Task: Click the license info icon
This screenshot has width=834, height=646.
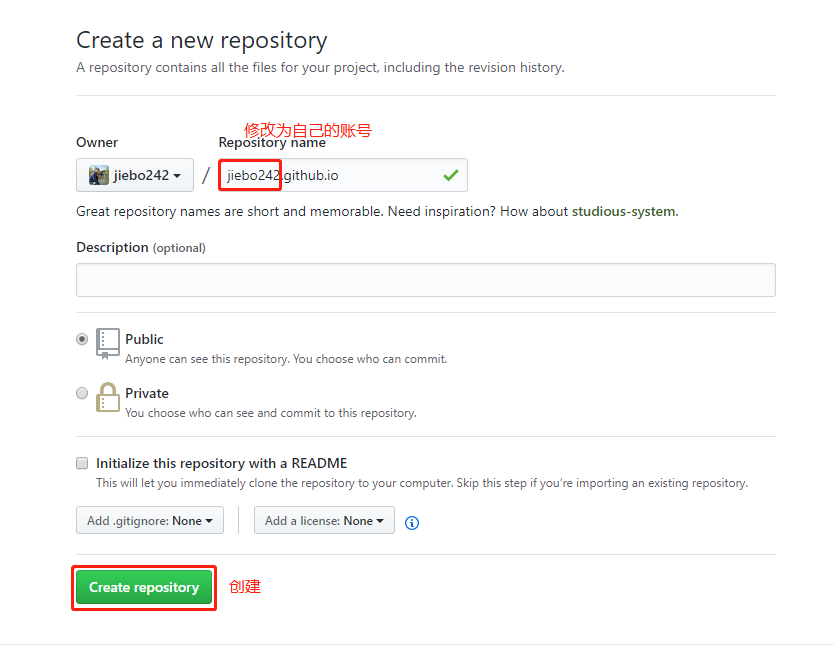Action: tap(412, 523)
